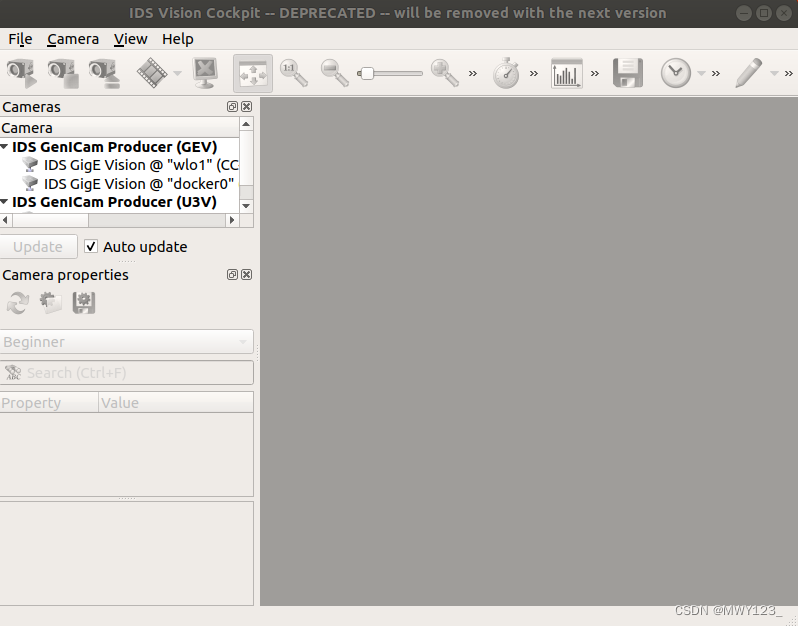798x626 pixels.
Task: Open the histogram chart icon
Action: (x=566, y=73)
